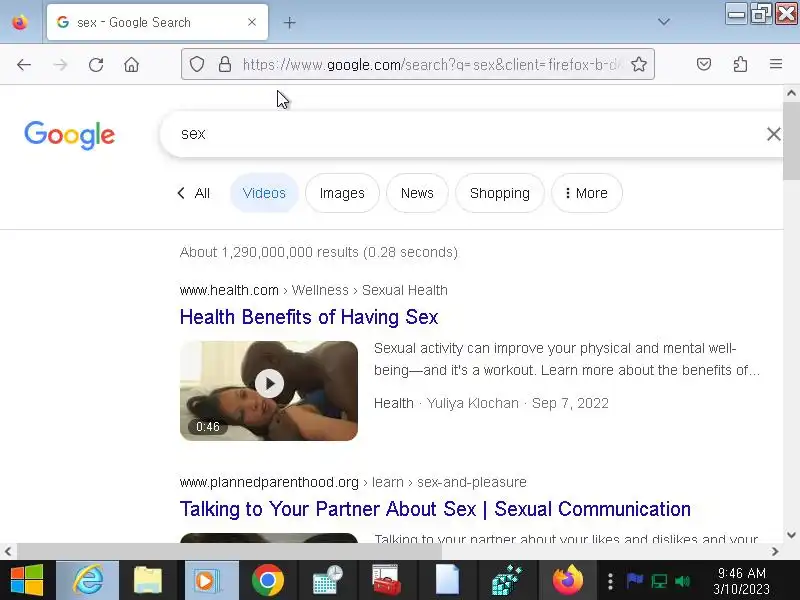Launch Internet Explorer from taskbar

[x=88, y=580]
